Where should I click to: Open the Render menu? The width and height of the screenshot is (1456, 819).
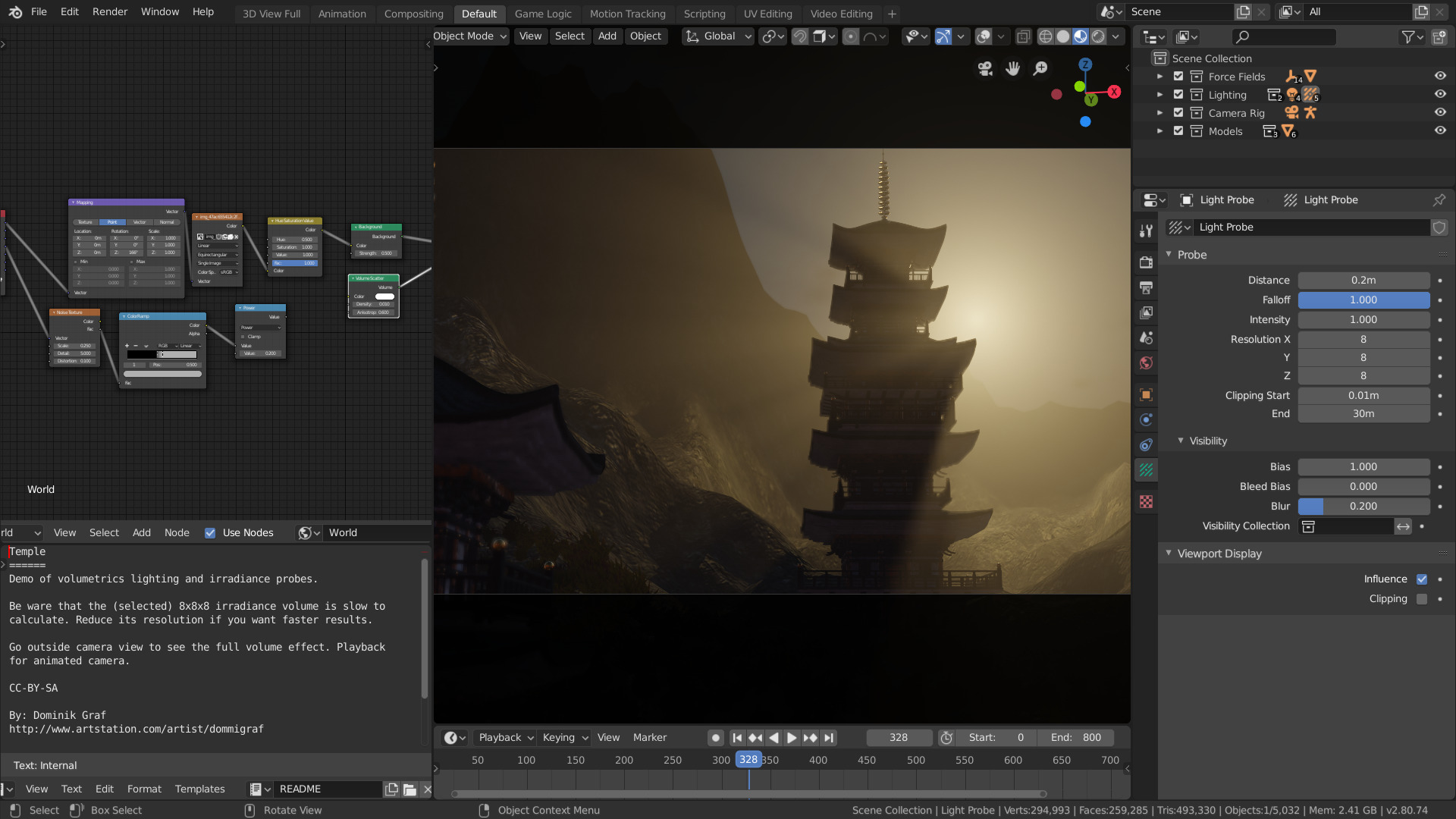click(x=109, y=12)
